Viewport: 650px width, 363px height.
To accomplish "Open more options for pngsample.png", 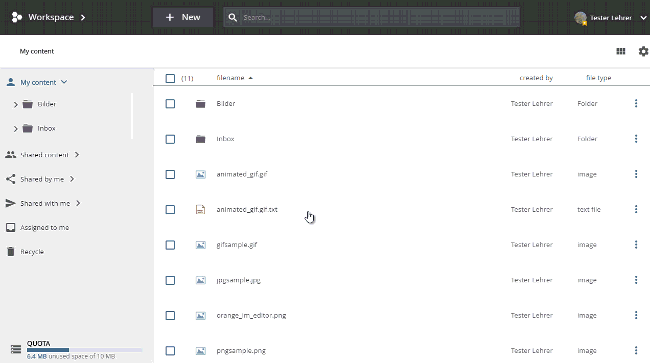I will pos(636,351).
